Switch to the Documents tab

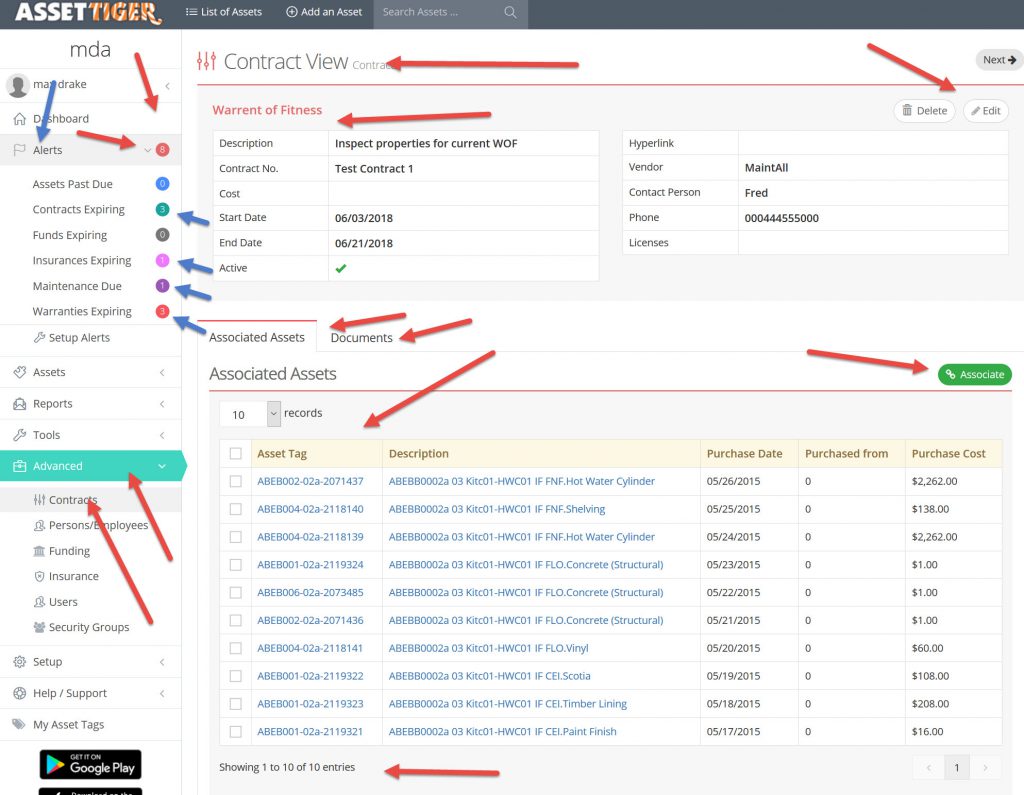[361, 338]
